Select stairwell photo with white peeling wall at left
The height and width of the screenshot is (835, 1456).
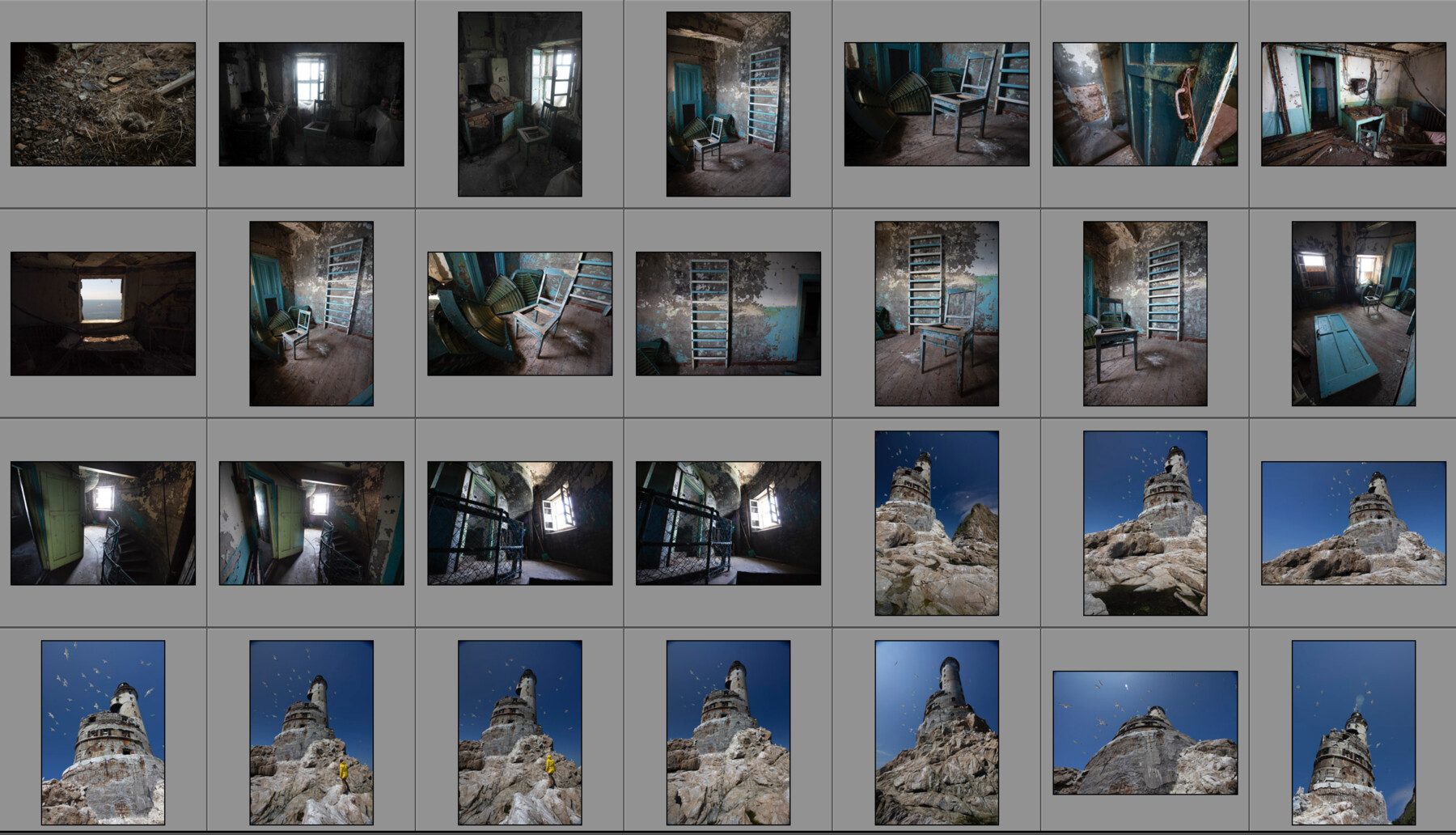point(311,523)
